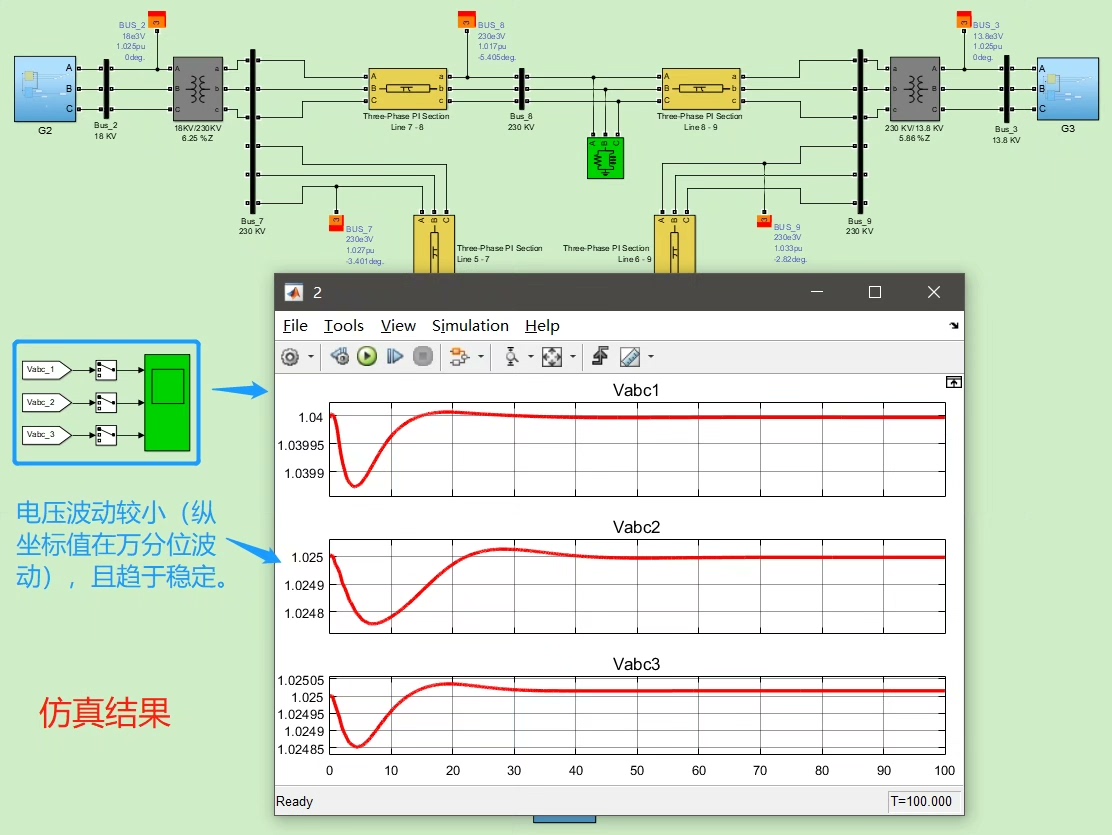Click the Ready status text

point(294,802)
